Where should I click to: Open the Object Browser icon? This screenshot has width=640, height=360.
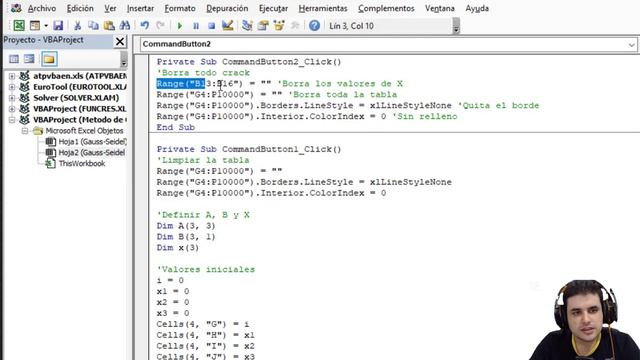(279, 26)
